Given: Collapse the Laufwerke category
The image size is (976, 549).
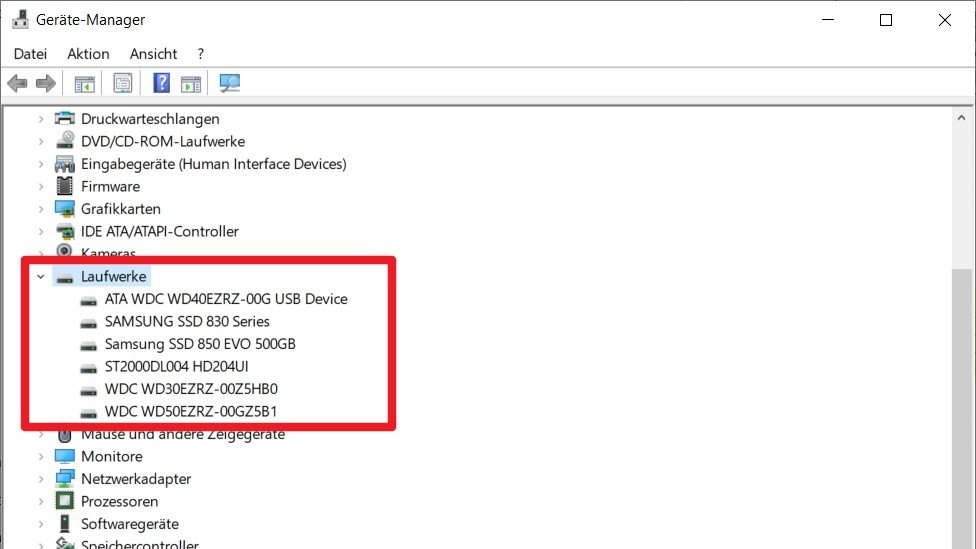Looking at the screenshot, I should tap(41, 276).
